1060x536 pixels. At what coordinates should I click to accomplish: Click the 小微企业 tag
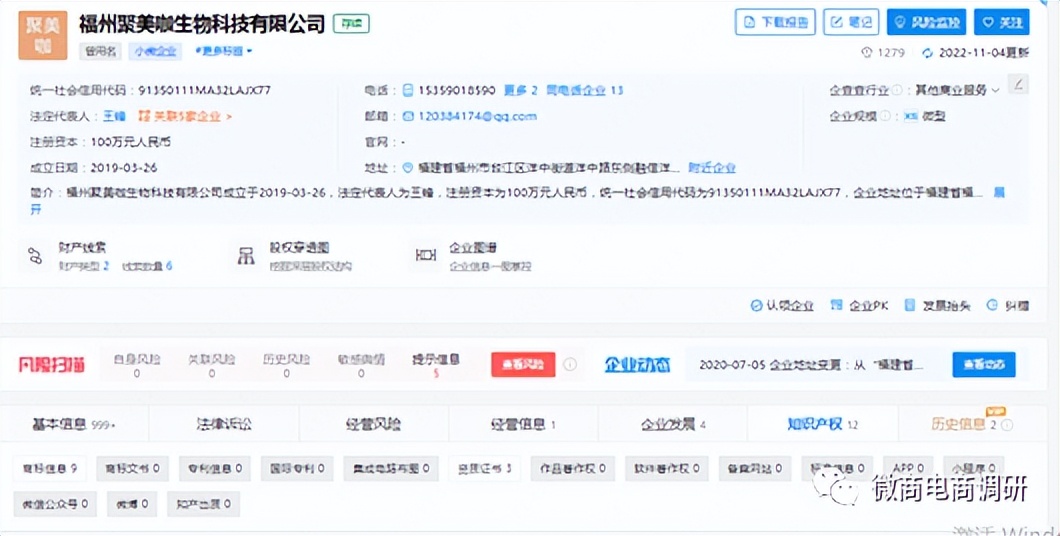pyautogui.click(x=155, y=51)
